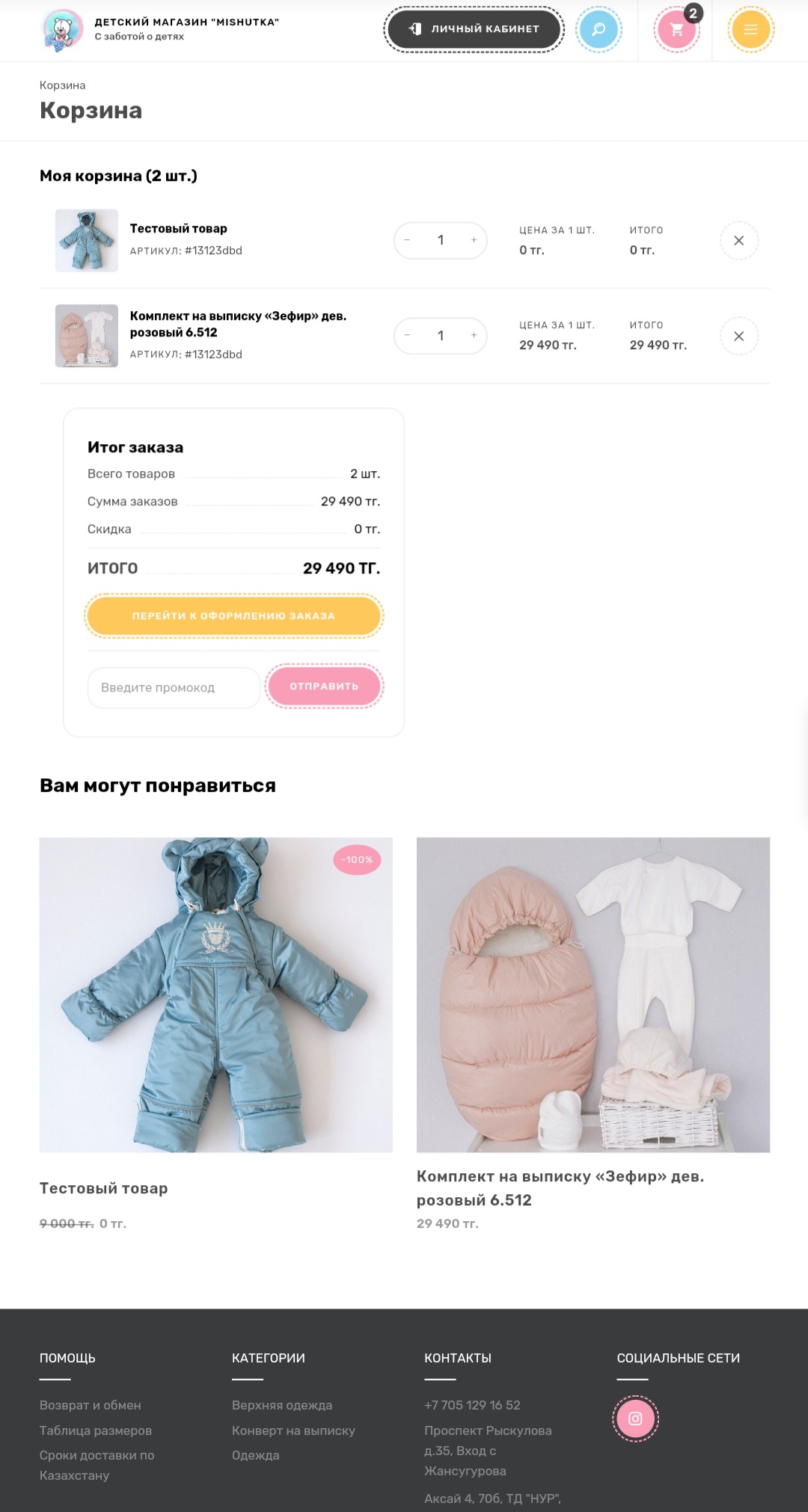
Task: Open the shopping cart icon
Action: (x=676, y=29)
